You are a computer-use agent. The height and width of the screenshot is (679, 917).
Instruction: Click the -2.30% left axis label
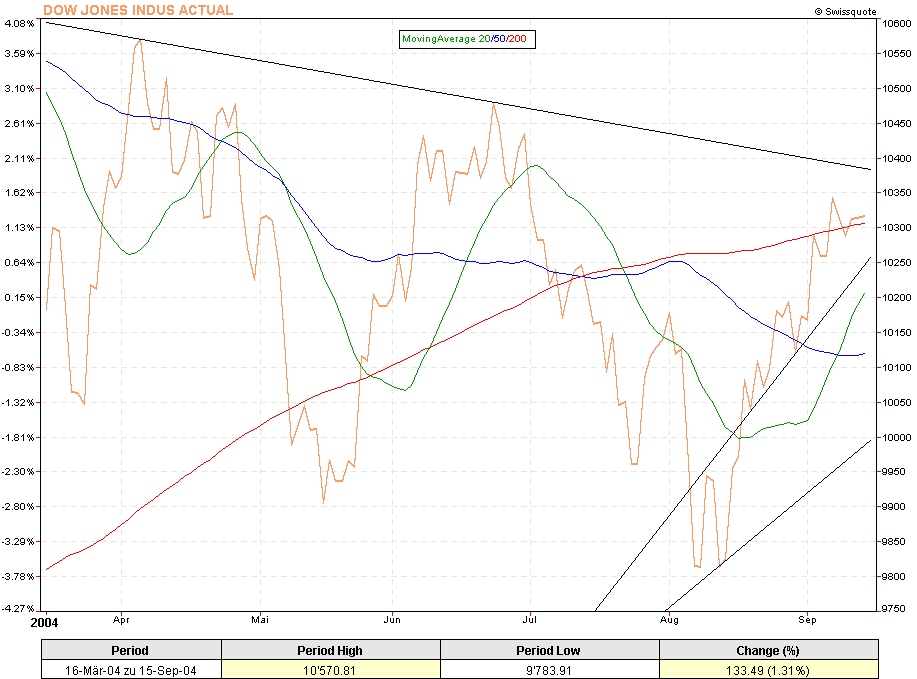pos(18,471)
